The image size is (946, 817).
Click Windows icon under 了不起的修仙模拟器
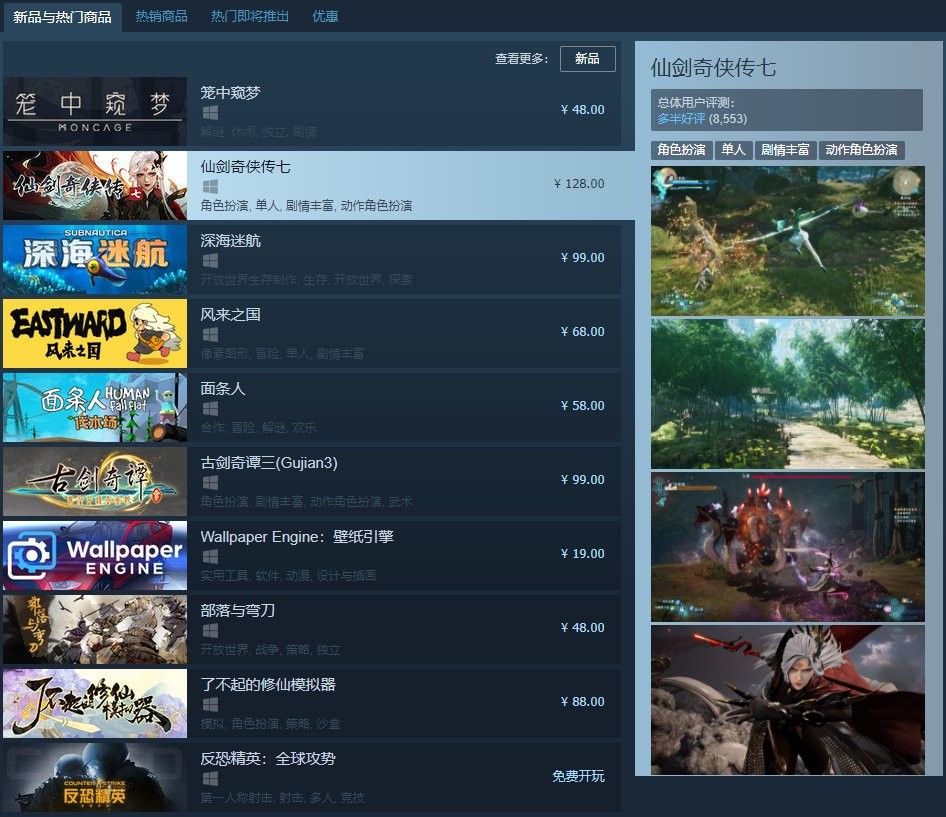(x=210, y=705)
